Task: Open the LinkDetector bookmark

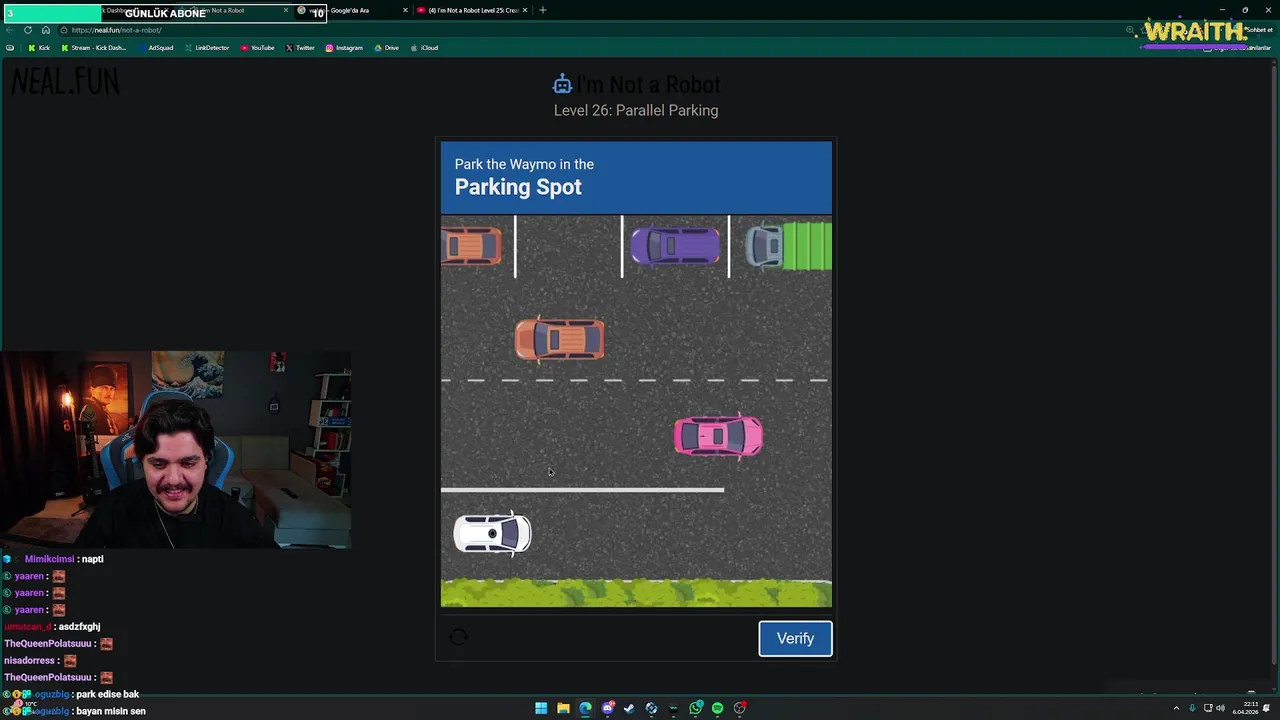Action: pos(207,48)
